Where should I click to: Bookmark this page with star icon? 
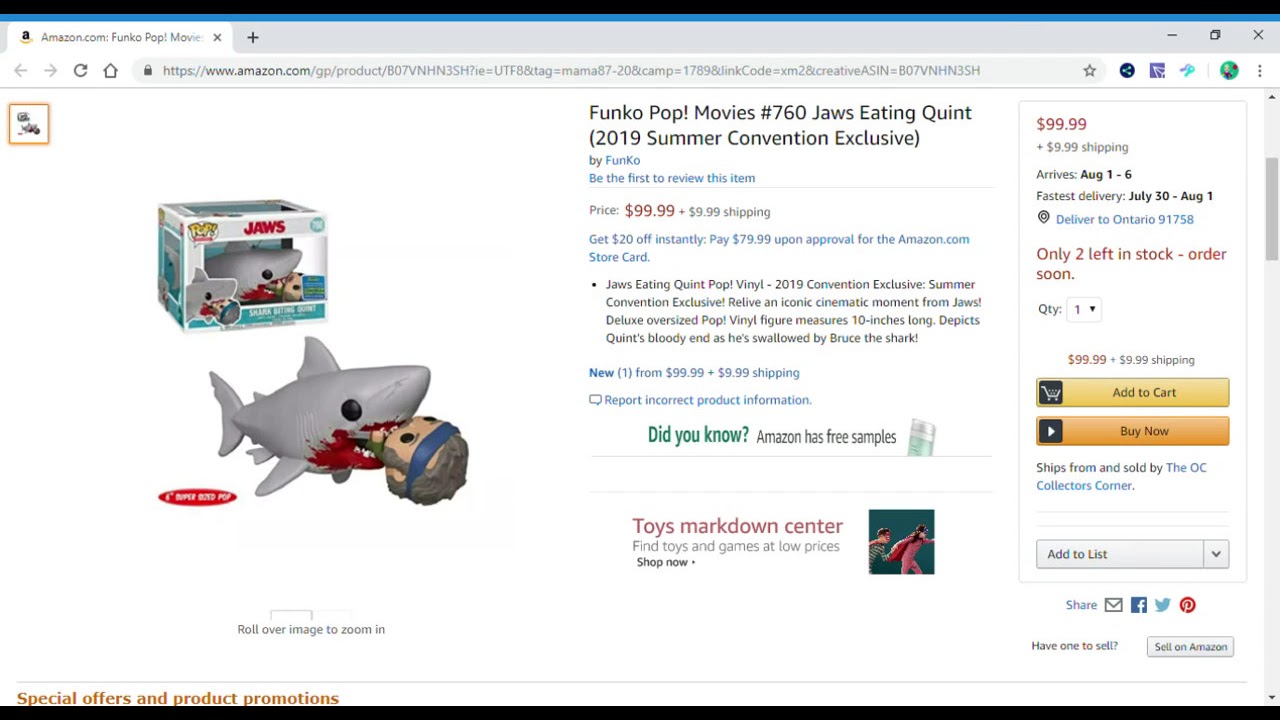[x=1090, y=71]
